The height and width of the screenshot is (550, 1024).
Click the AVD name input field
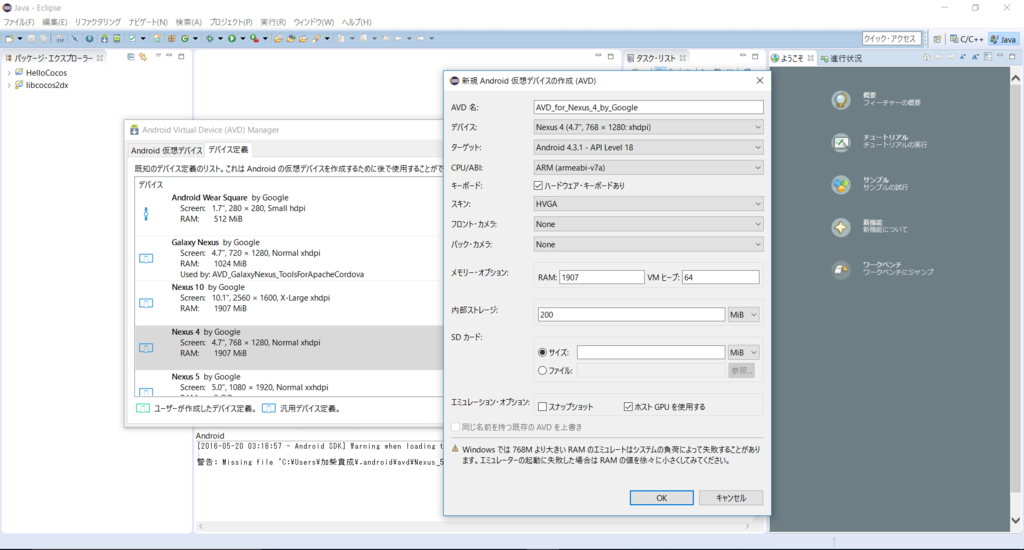[x=648, y=107]
